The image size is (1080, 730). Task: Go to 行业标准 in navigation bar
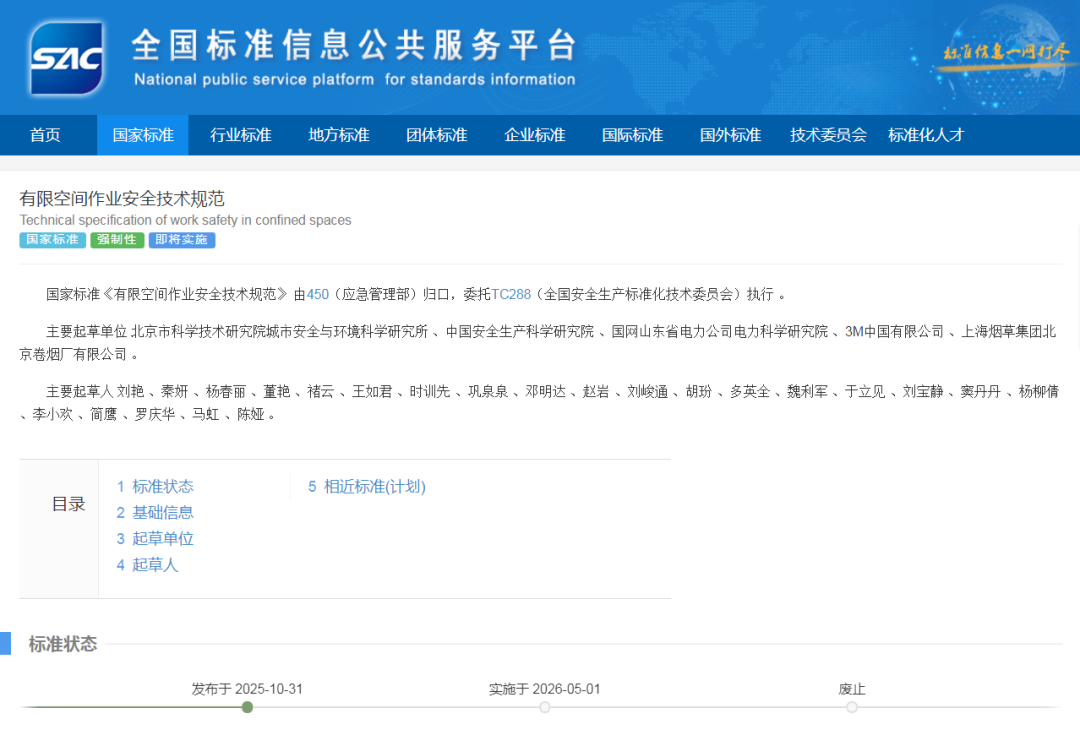click(241, 135)
